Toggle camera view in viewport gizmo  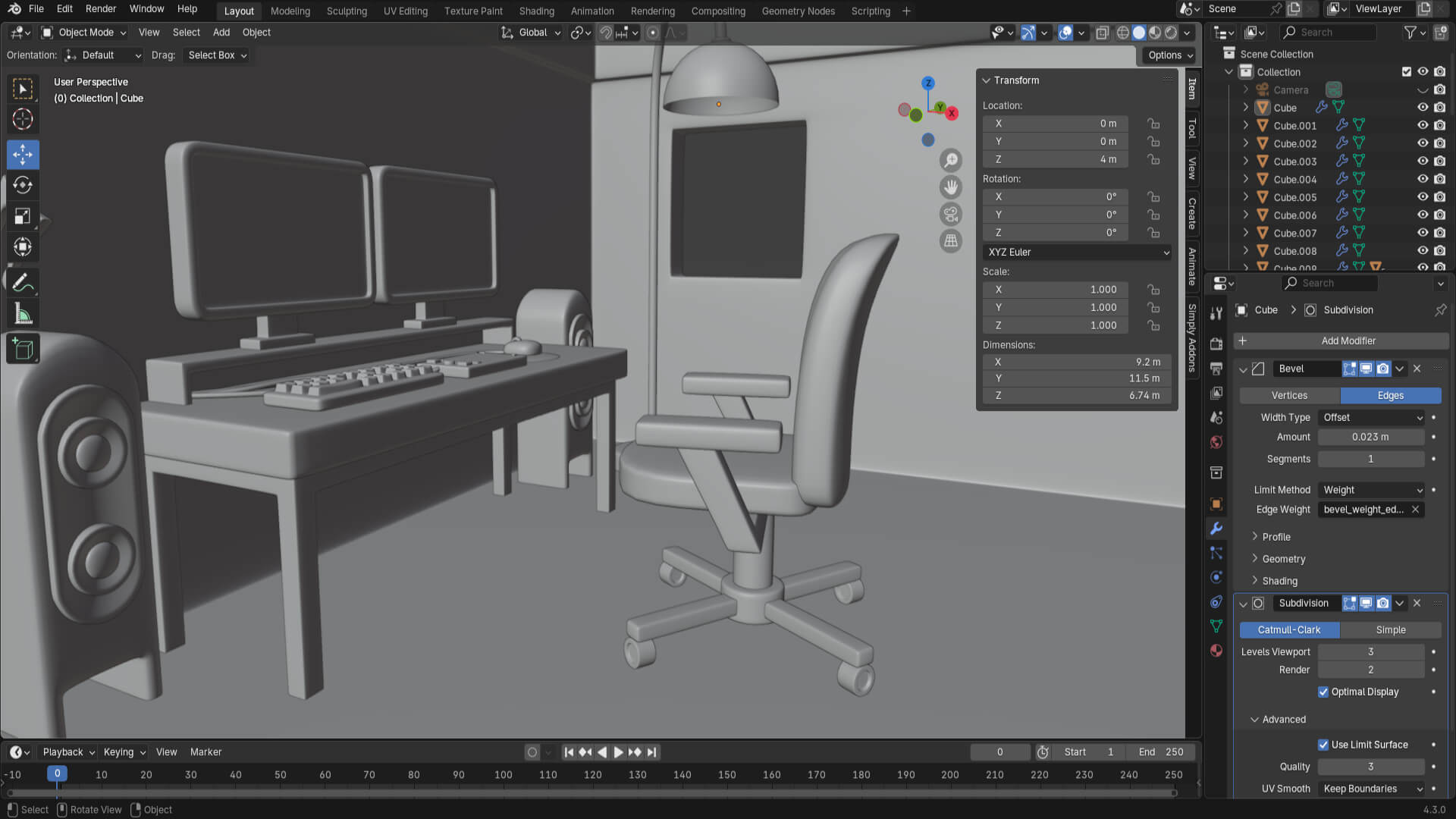(950, 214)
